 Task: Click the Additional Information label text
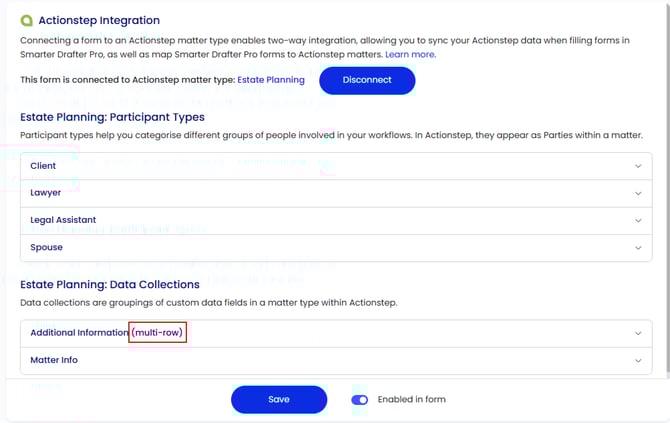pyautogui.click(x=79, y=333)
